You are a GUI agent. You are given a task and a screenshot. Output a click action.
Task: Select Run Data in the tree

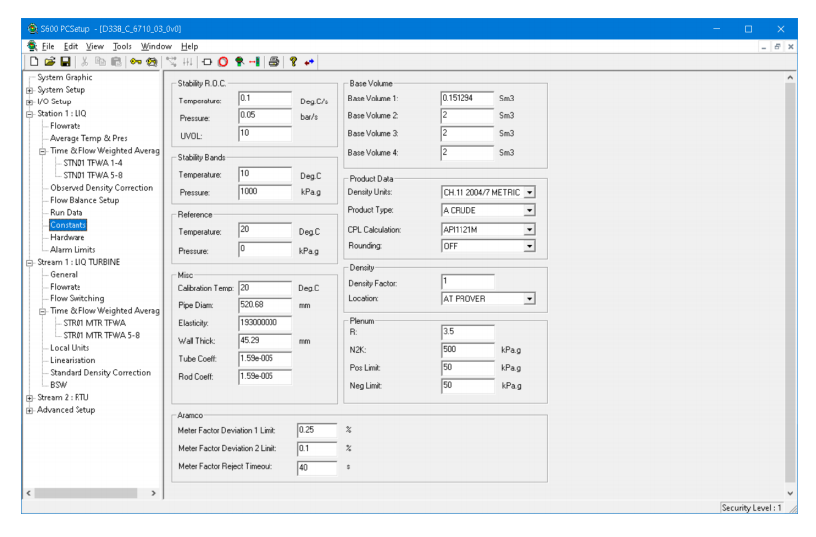66,213
